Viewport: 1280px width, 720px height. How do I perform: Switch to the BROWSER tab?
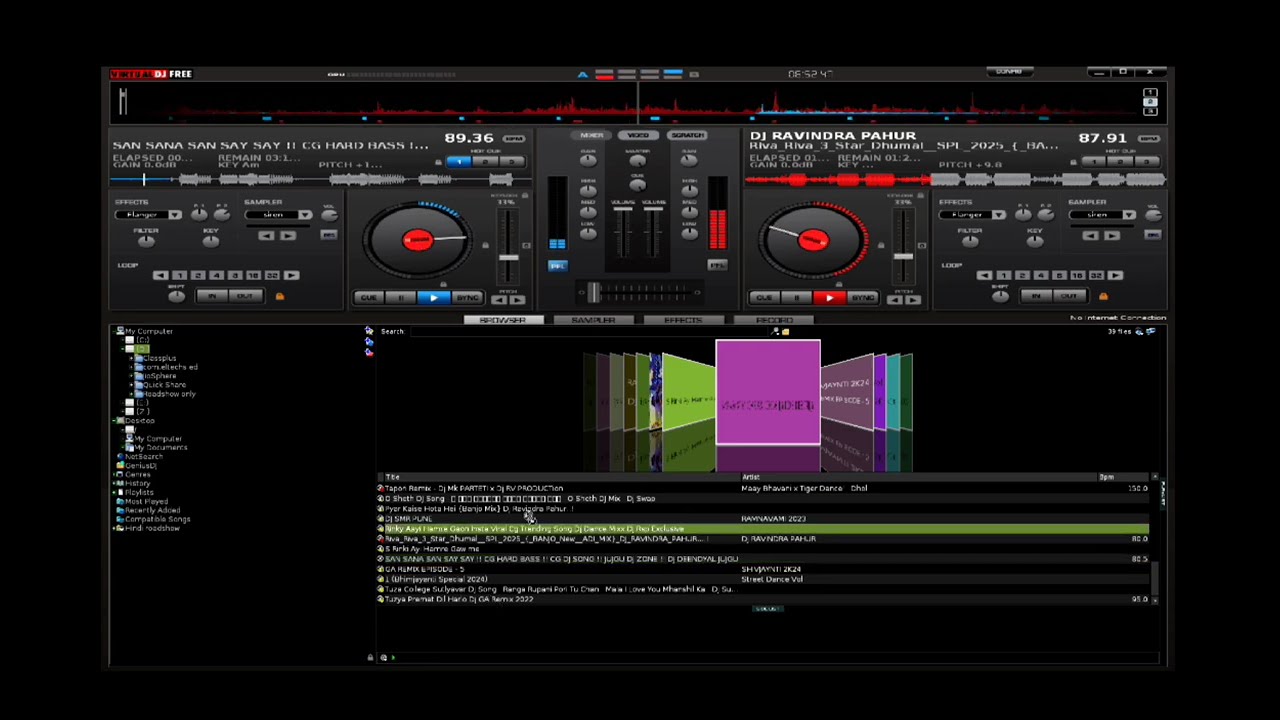point(502,320)
